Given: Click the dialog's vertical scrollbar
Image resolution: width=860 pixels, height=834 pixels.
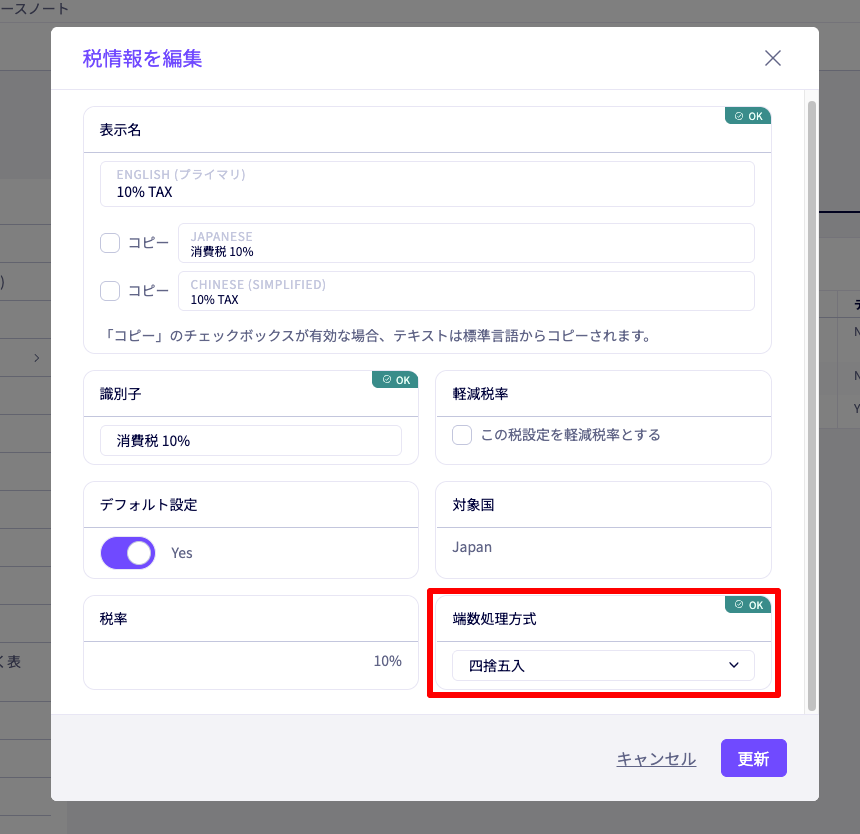Looking at the screenshot, I should pos(812,400).
